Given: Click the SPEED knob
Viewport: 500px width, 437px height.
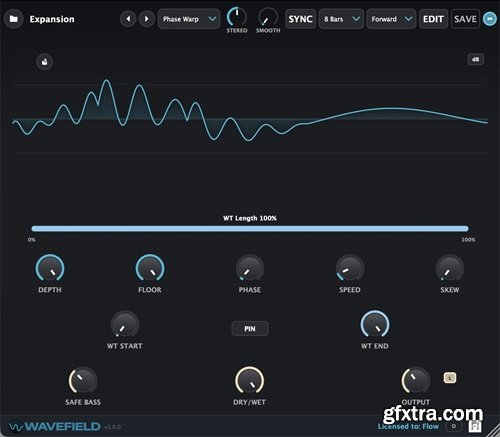Looking at the screenshot, I should coord(350,269).
